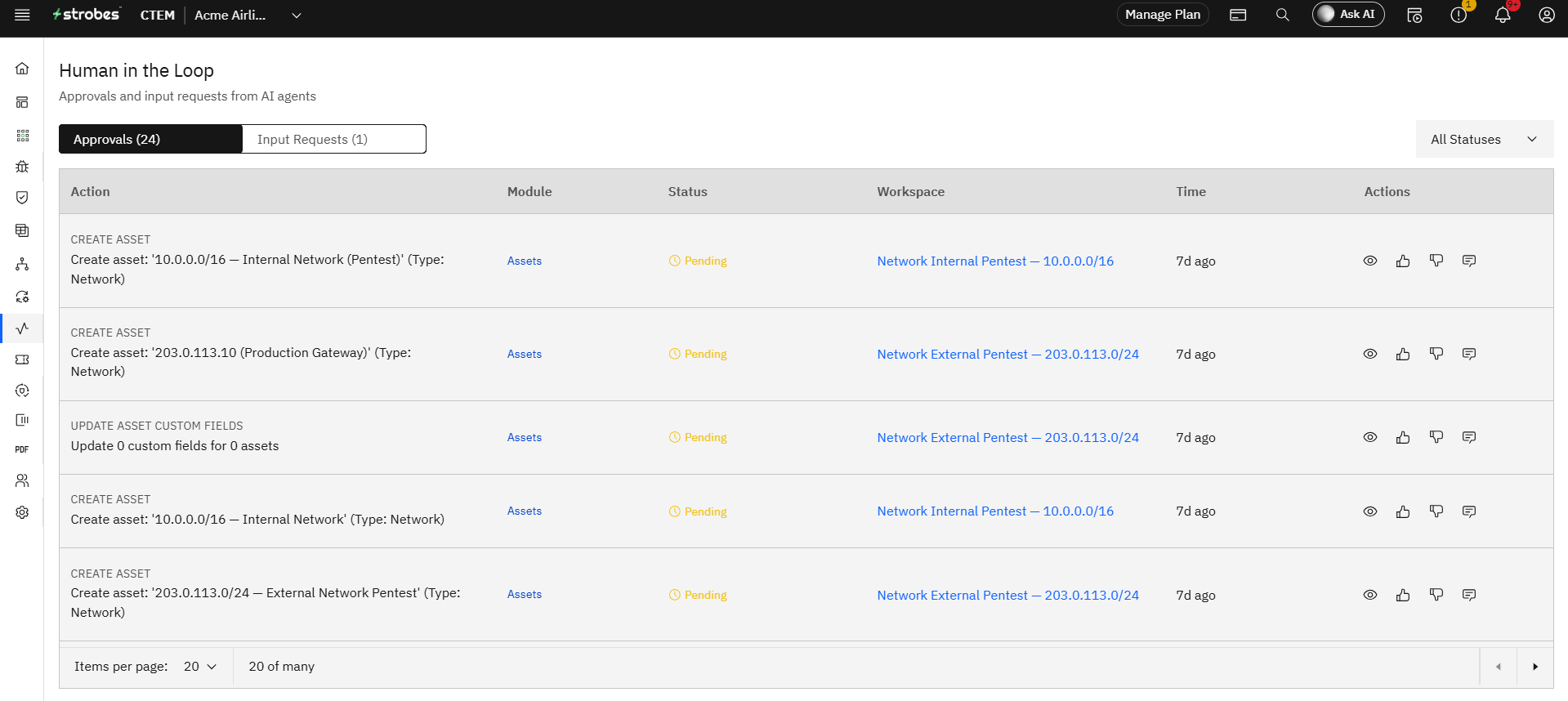Change the Items per page dropdown

pos(200,667)
